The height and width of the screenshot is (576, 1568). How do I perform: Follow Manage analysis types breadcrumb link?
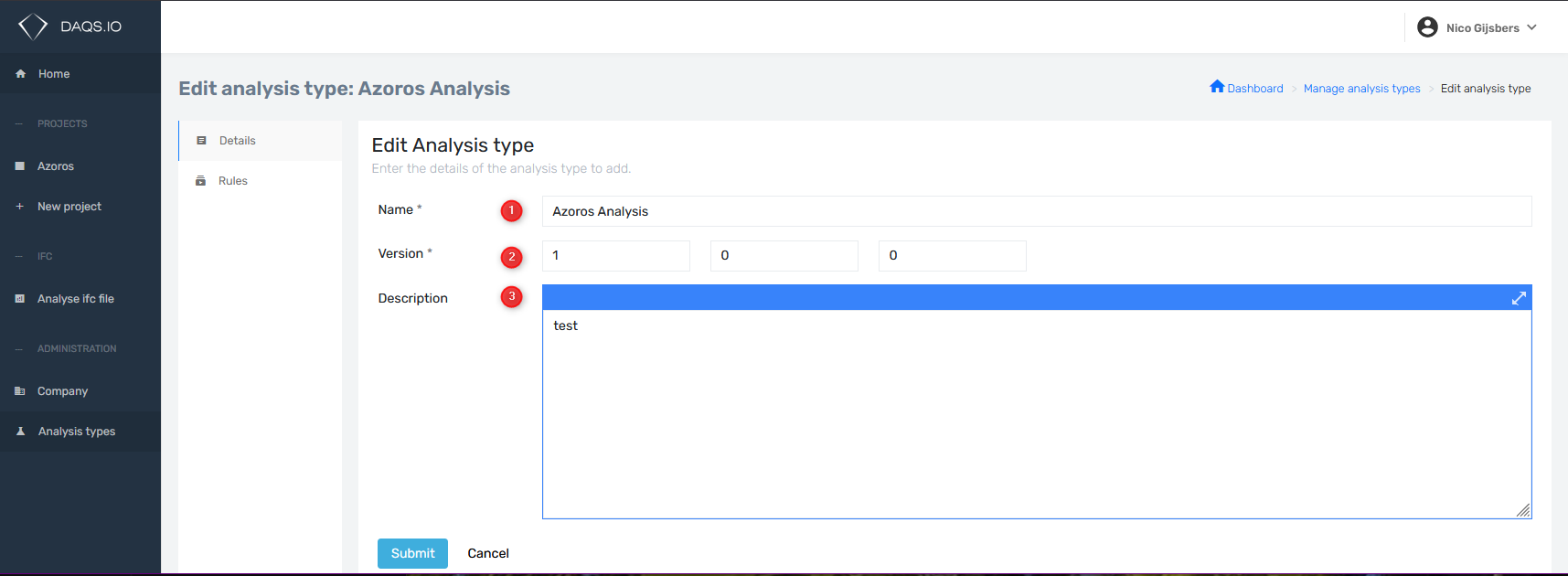[1361, 89]
